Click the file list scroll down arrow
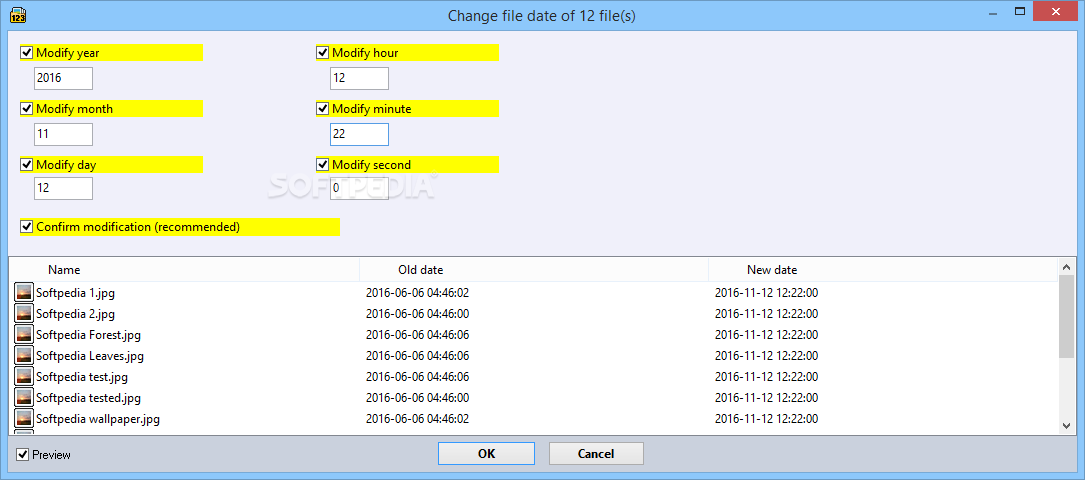 tap(1066, 426)
